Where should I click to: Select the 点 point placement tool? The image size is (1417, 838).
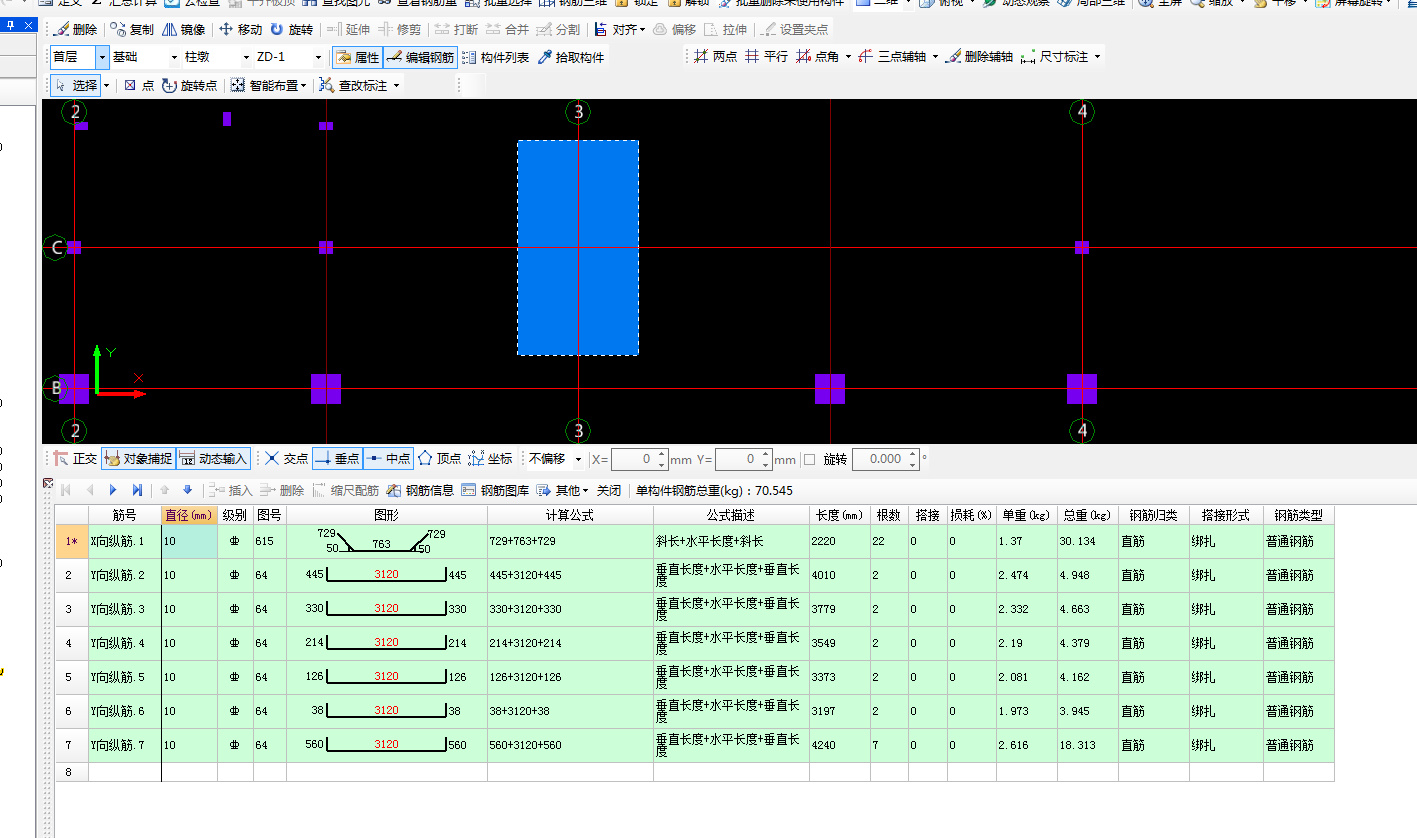(139, 86)
